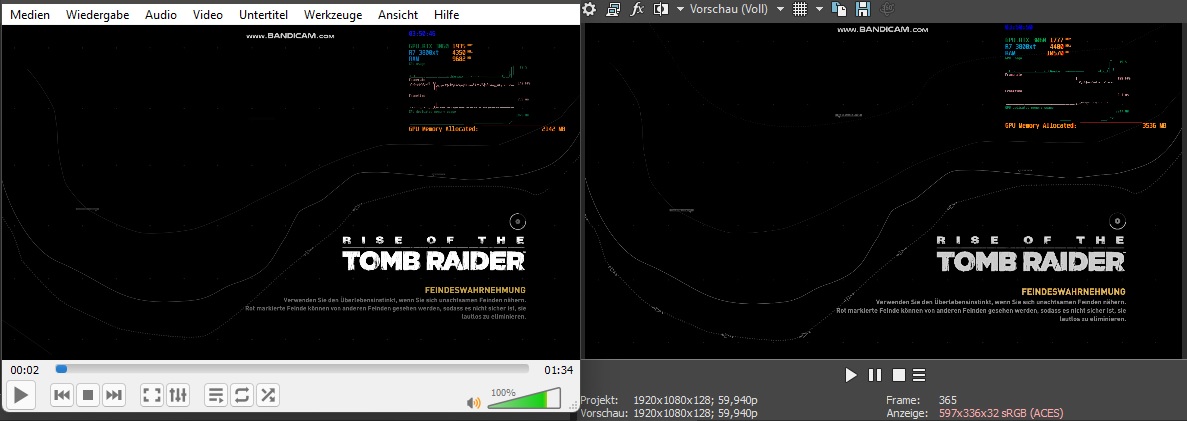The image size is (1187, 421).
Task: Jump to previous track in VLC
Action: pos(63,394)
